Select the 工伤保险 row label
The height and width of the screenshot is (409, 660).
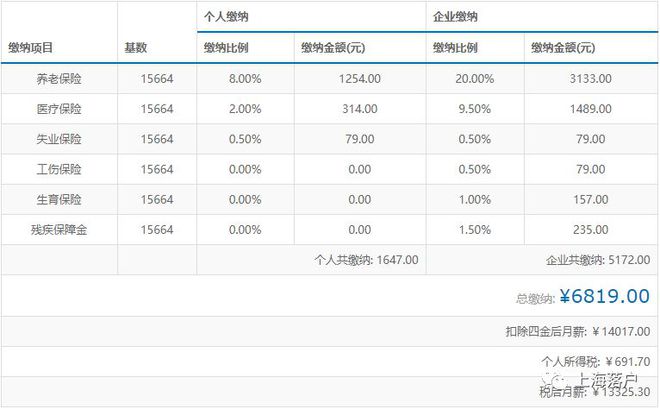[x=59, y=169]
